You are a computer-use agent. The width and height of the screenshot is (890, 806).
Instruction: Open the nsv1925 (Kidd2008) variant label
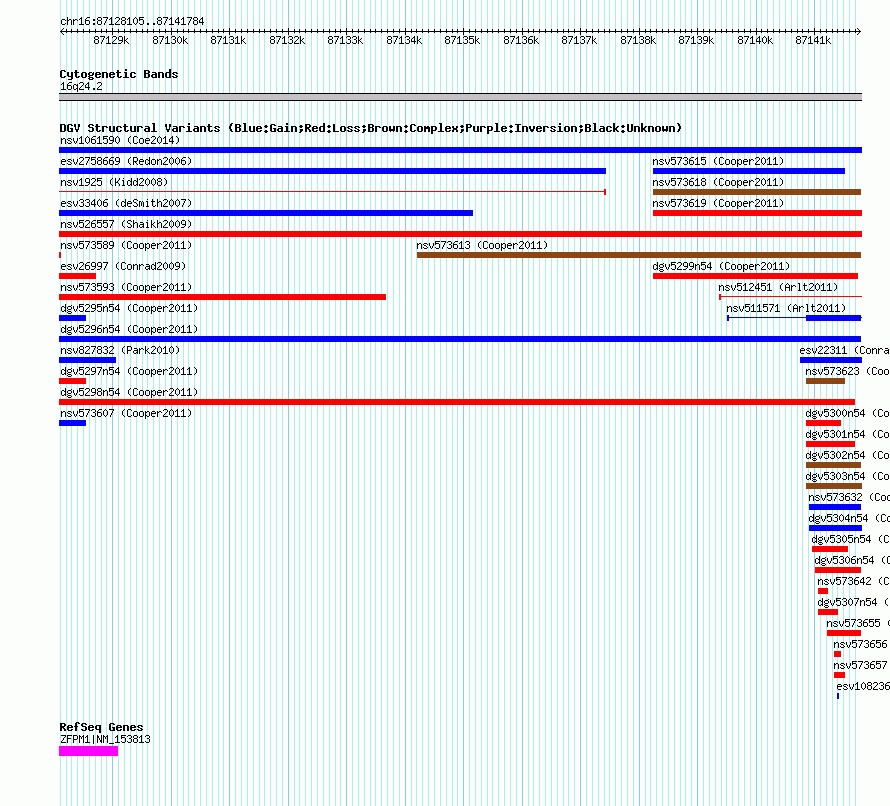[x=114, y=182]
